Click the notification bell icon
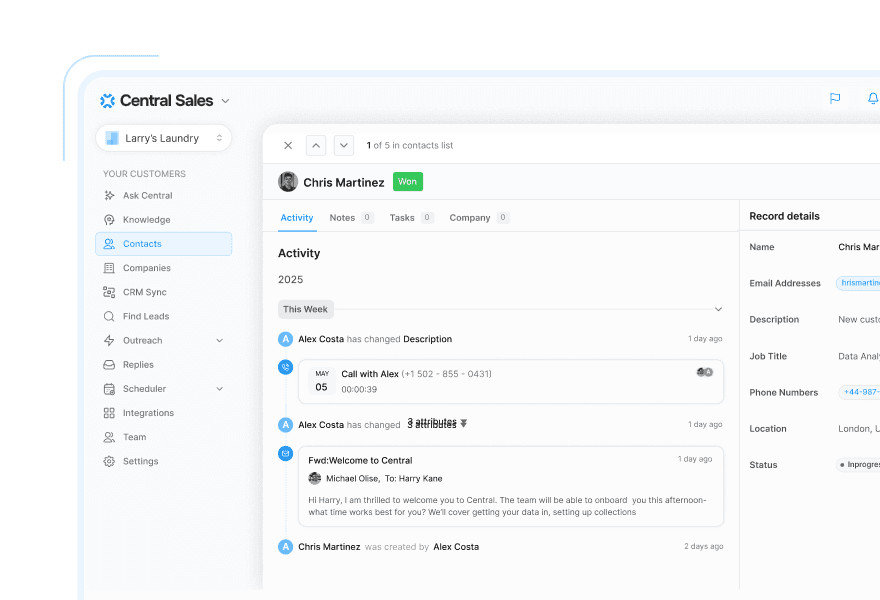The height and width of the screenshot is (600, 880). 873,98
